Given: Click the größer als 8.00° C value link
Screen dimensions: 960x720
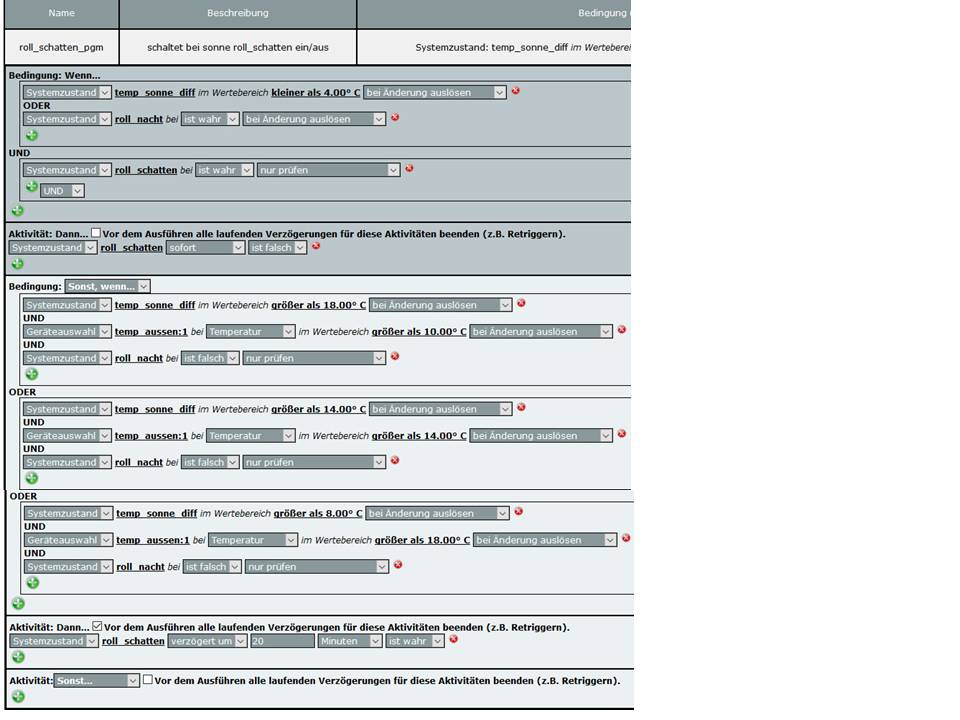Looking at the screenshot, I should point(318,513).
